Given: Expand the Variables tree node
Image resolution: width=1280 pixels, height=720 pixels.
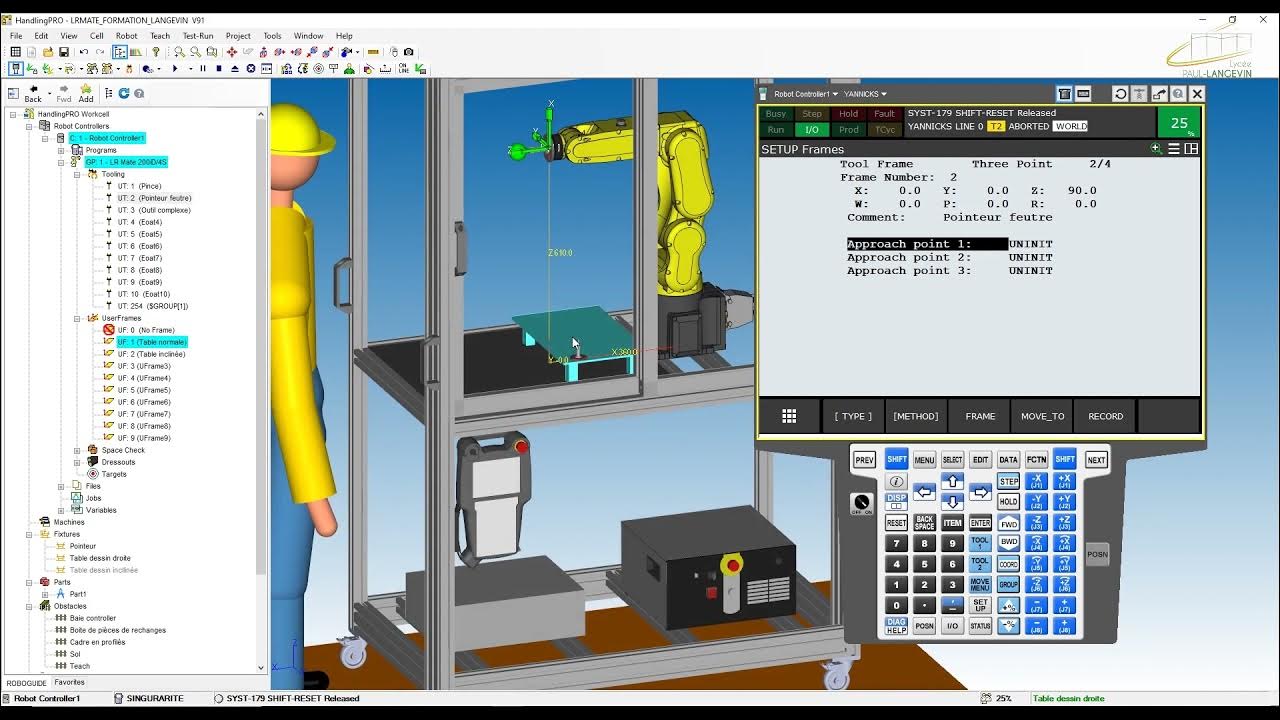Looking at the screenshot, I should [x=61, y=510].
